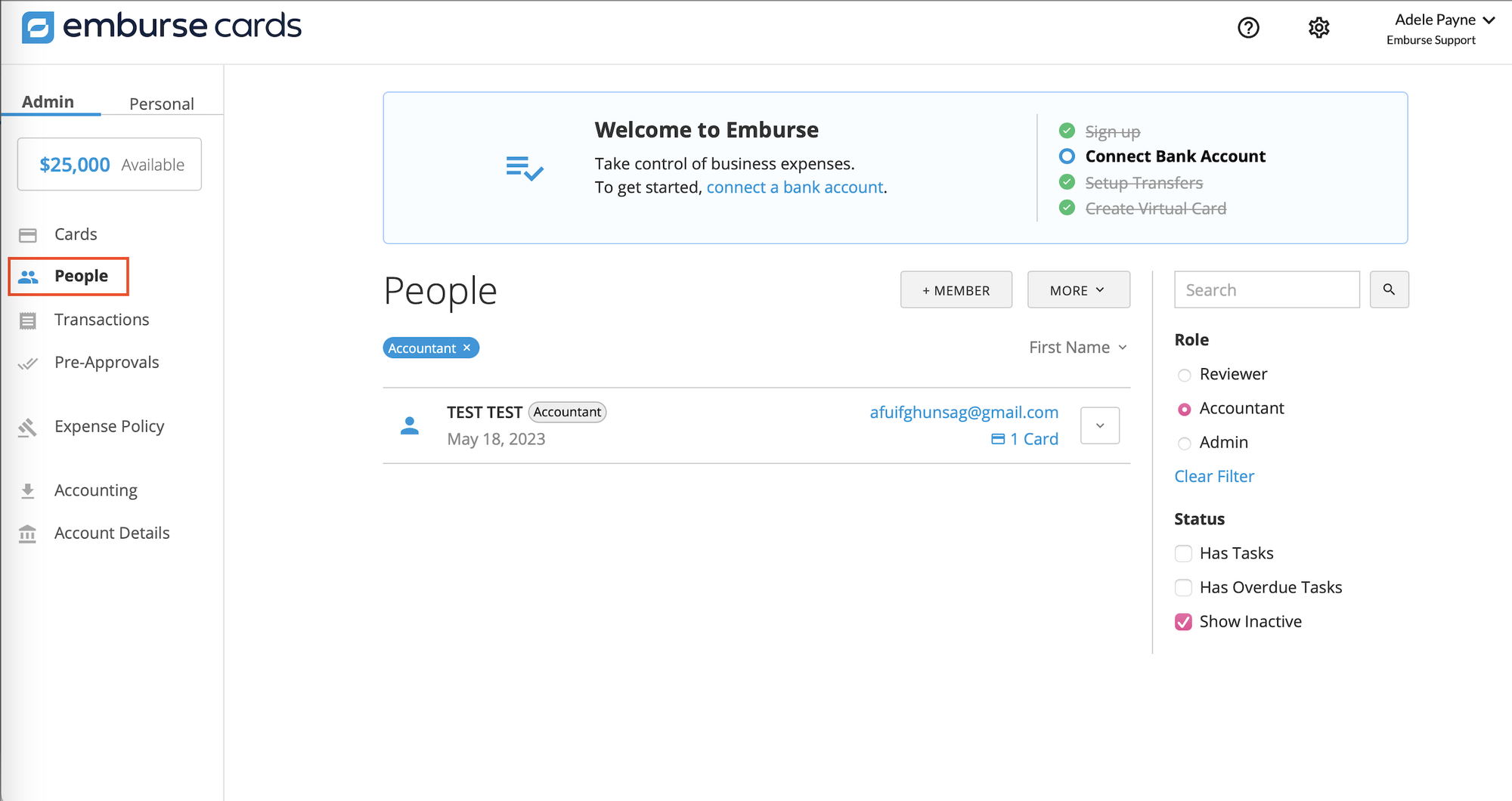Viewport: 1512px width, 801px height.
Task: Select the Reviewer role radio button
Action: pyautogui.click(x=1184, y=375)
